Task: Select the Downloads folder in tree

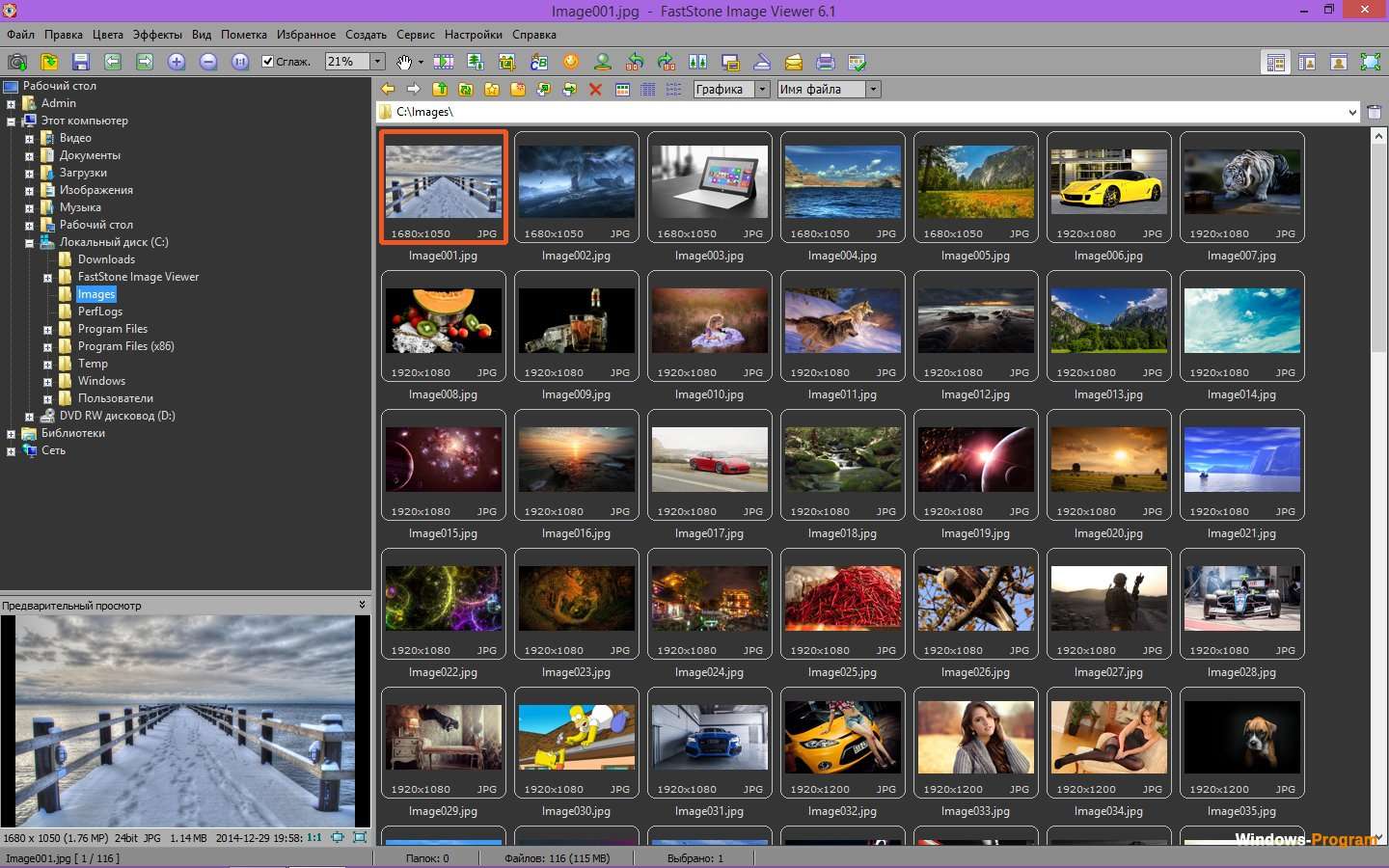Action: pos(106,259)
